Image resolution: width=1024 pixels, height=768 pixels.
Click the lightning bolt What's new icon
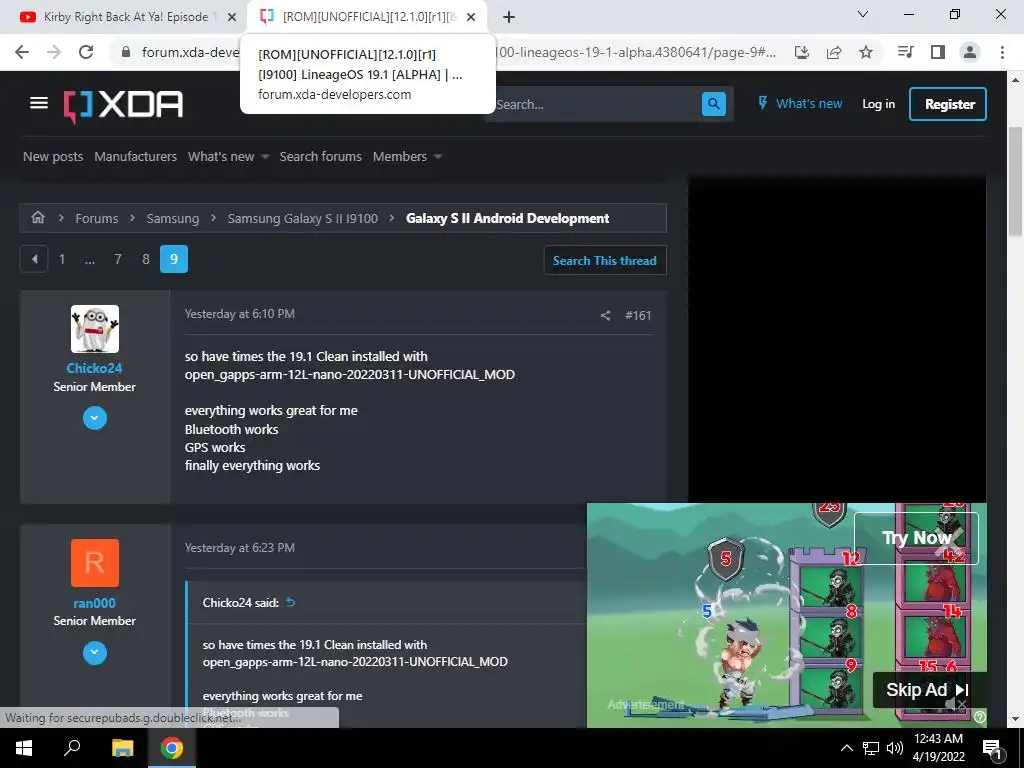(x=762, y=103)
